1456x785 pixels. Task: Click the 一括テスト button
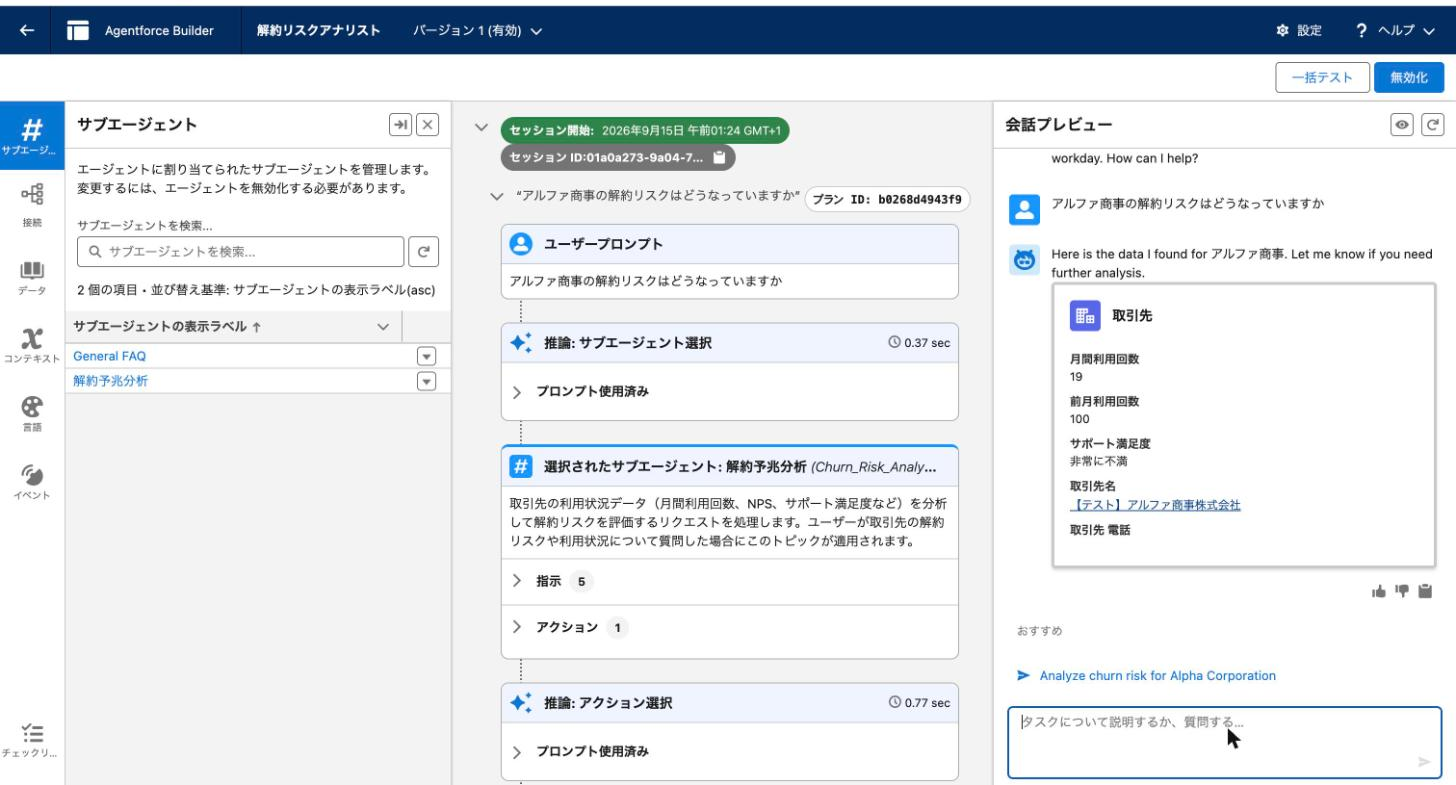[x=1321, y=77]
